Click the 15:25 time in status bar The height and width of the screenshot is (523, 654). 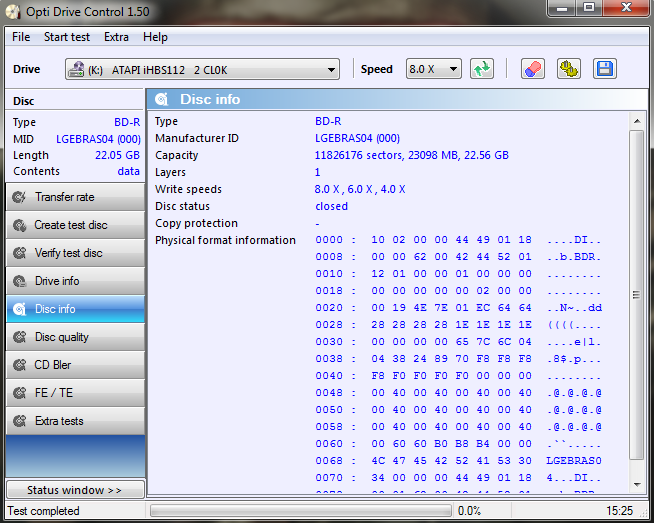[619, 511]
